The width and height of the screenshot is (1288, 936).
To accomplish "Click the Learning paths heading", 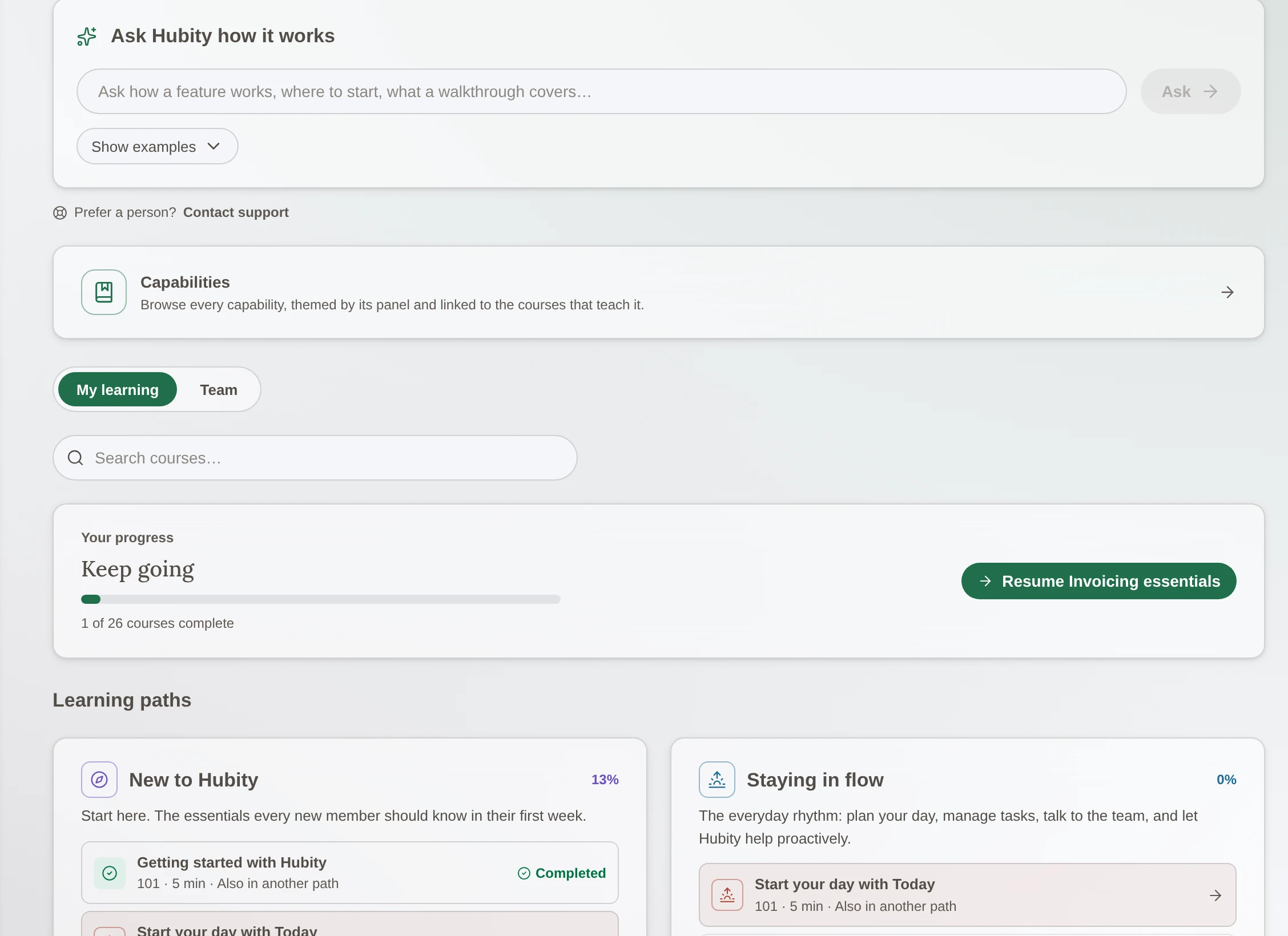I will (122, 700).
